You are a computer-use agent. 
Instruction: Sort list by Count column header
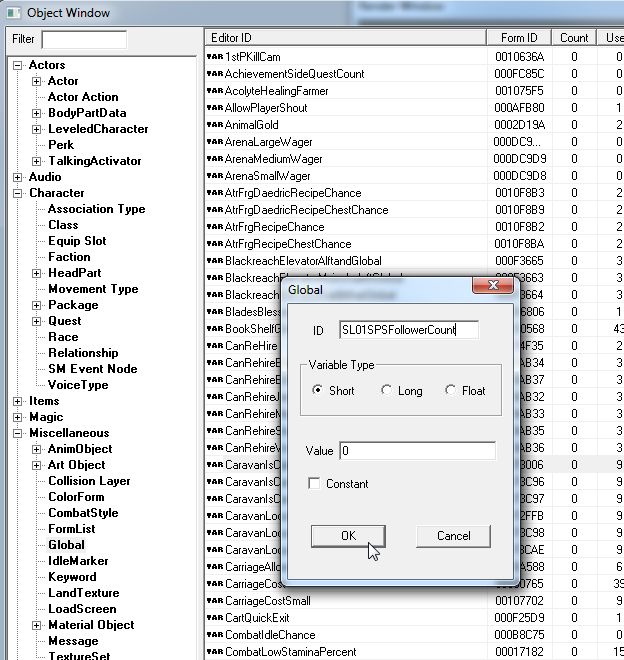coord(574,38)
